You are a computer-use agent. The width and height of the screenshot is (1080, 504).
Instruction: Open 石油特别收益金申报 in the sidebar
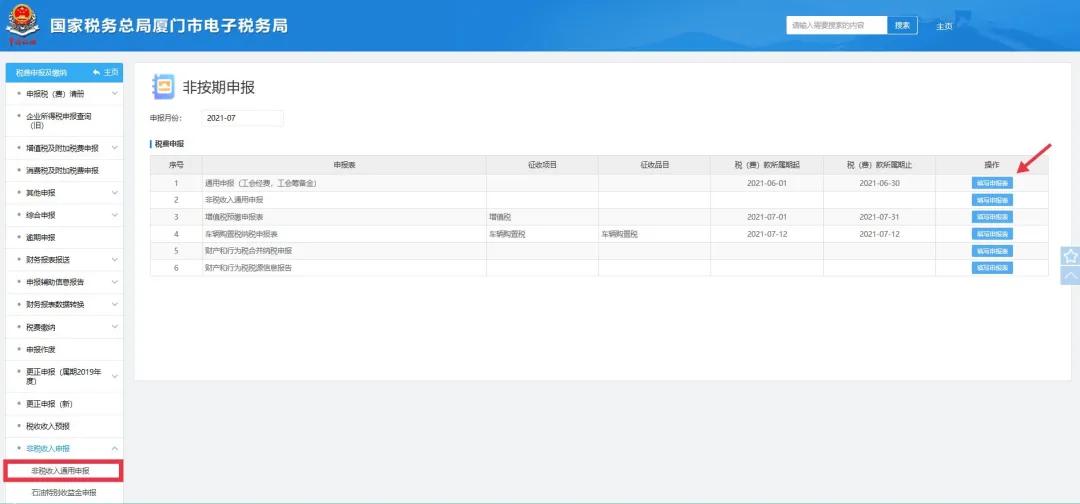pos(64,492)
